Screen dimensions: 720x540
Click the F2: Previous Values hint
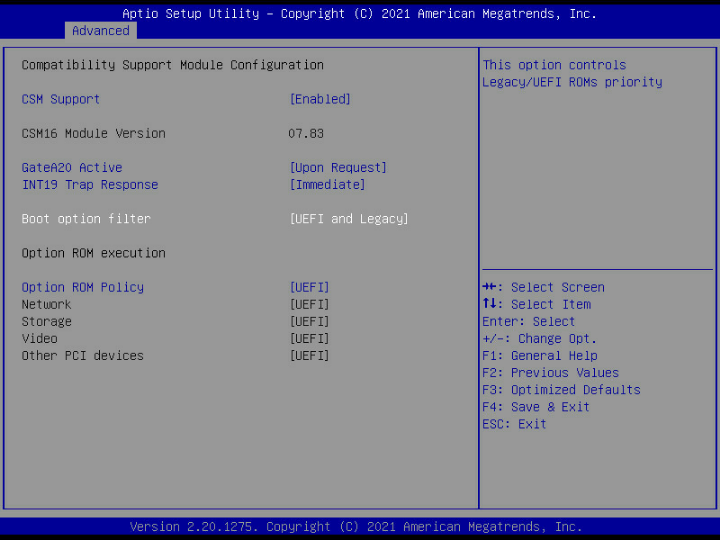(x=550, y=373)
